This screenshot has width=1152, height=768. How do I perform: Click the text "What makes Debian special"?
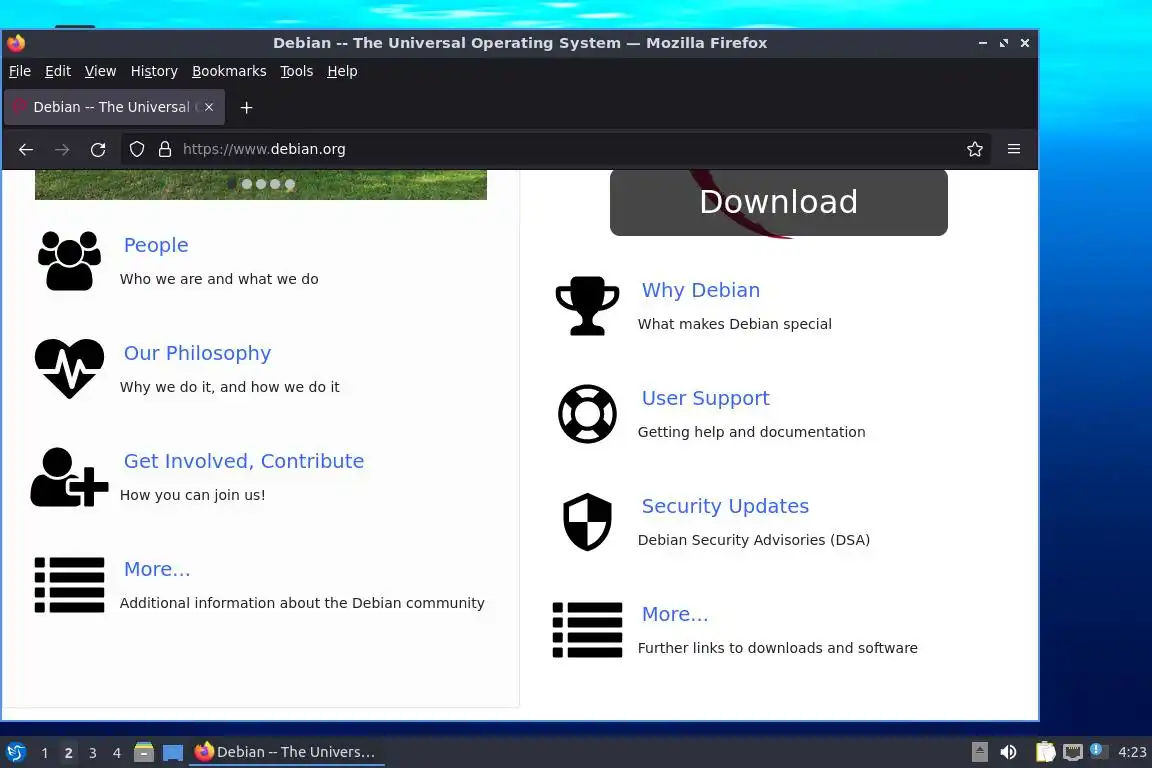[735, 324]
